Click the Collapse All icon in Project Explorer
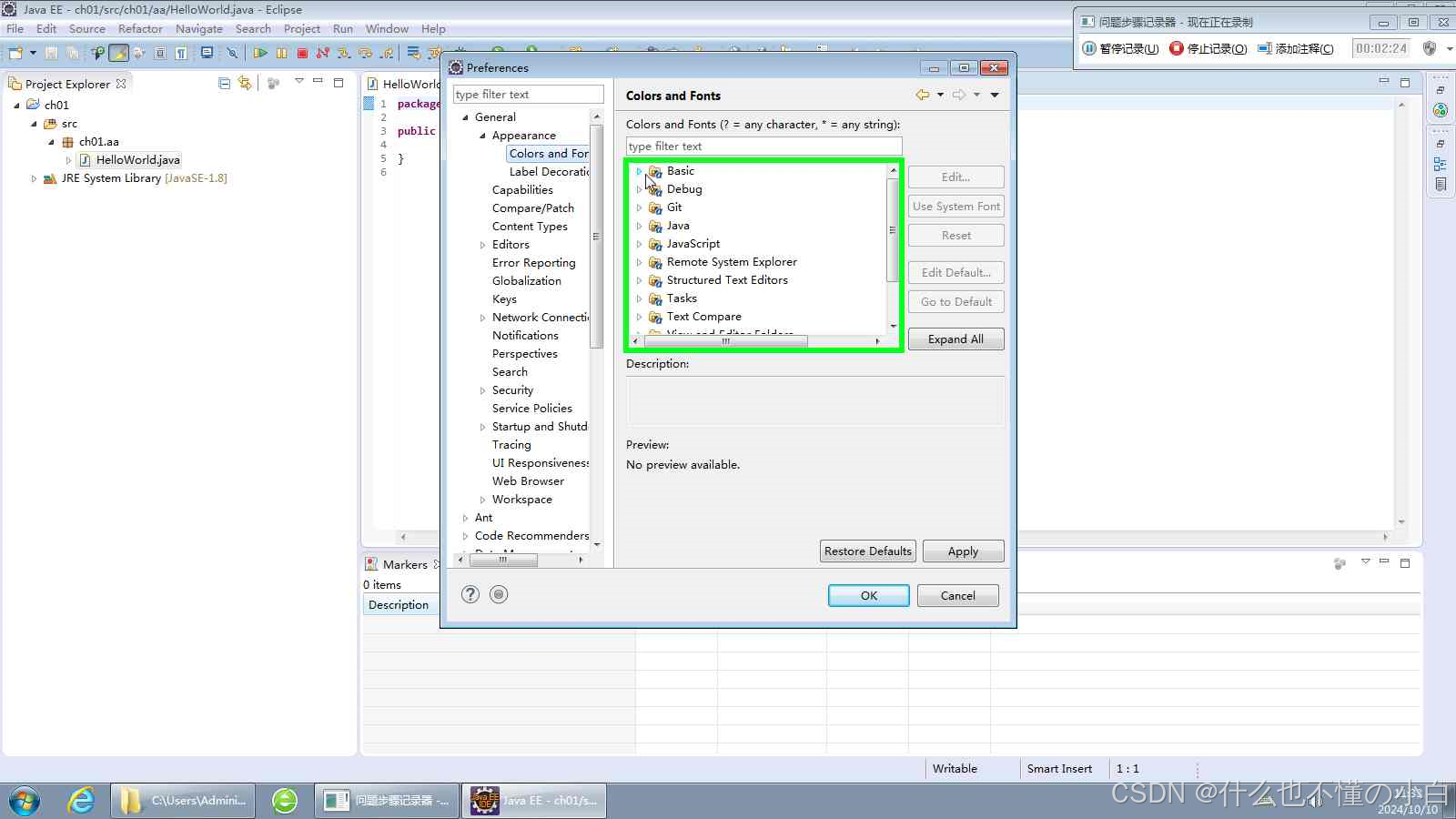This screenshot has height=819, width=1456. click(x=225, y=83)
